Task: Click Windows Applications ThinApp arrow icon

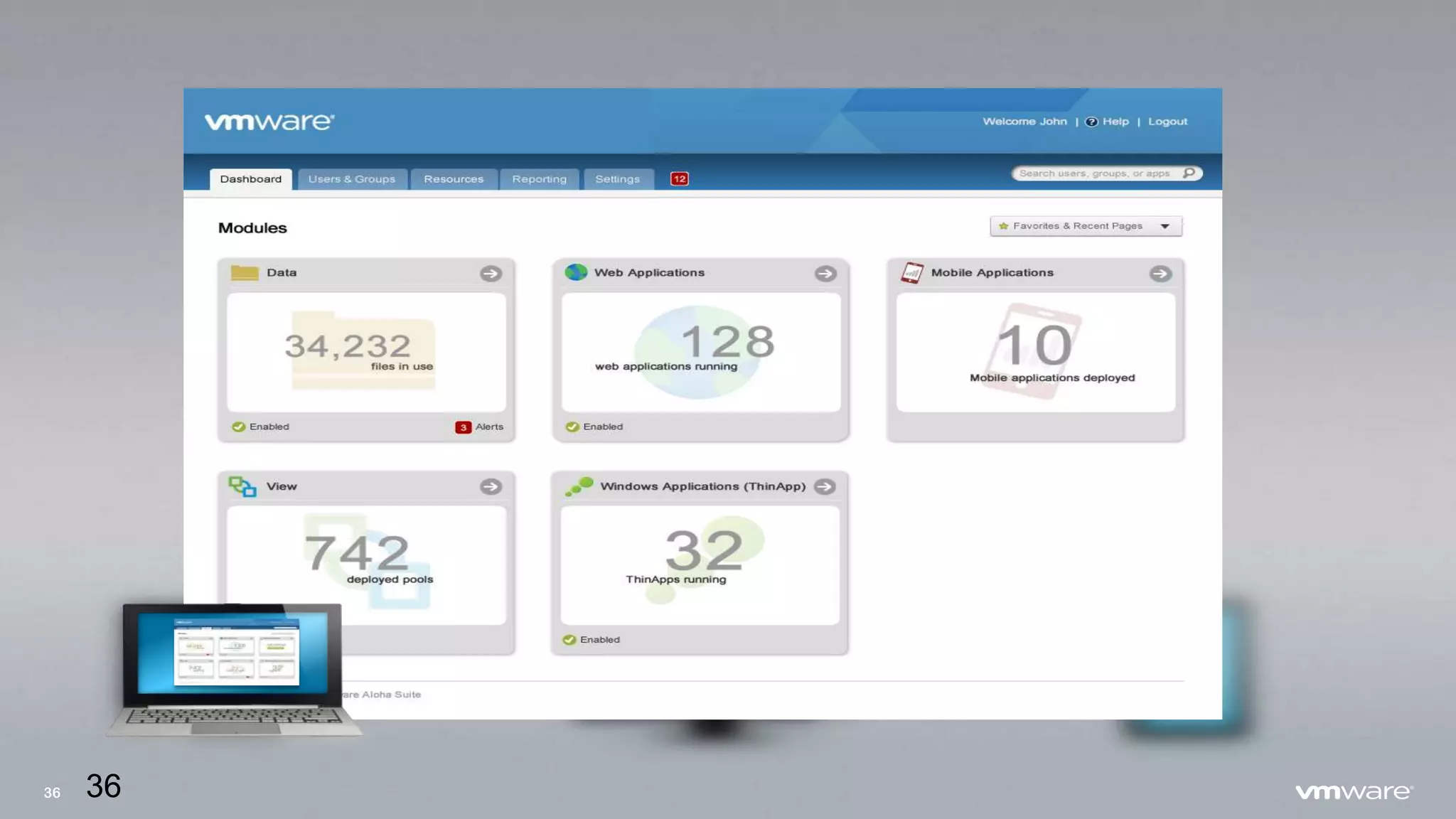Action: click(825, 487)
